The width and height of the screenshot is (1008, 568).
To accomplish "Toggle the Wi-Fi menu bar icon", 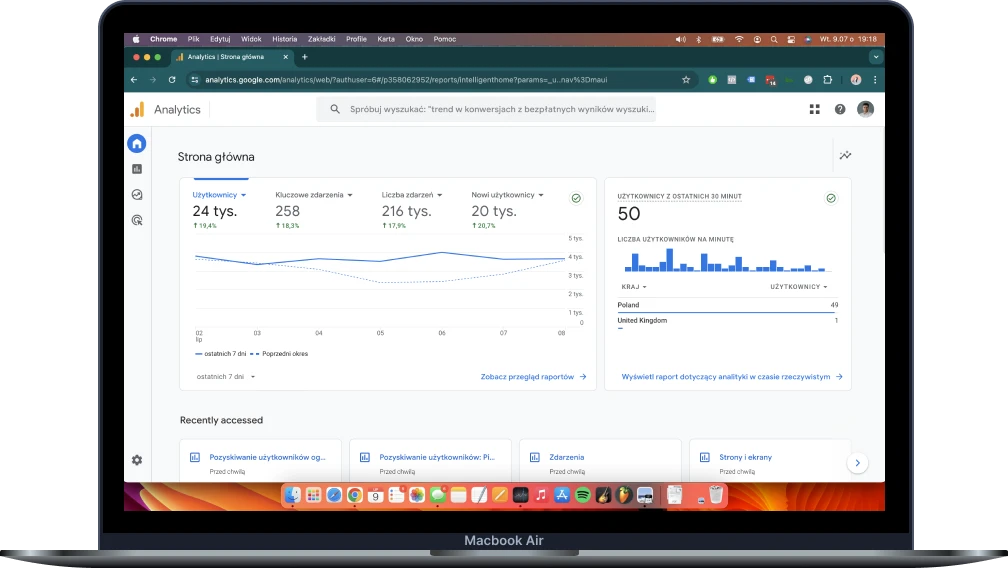I will tap(739, 39).
